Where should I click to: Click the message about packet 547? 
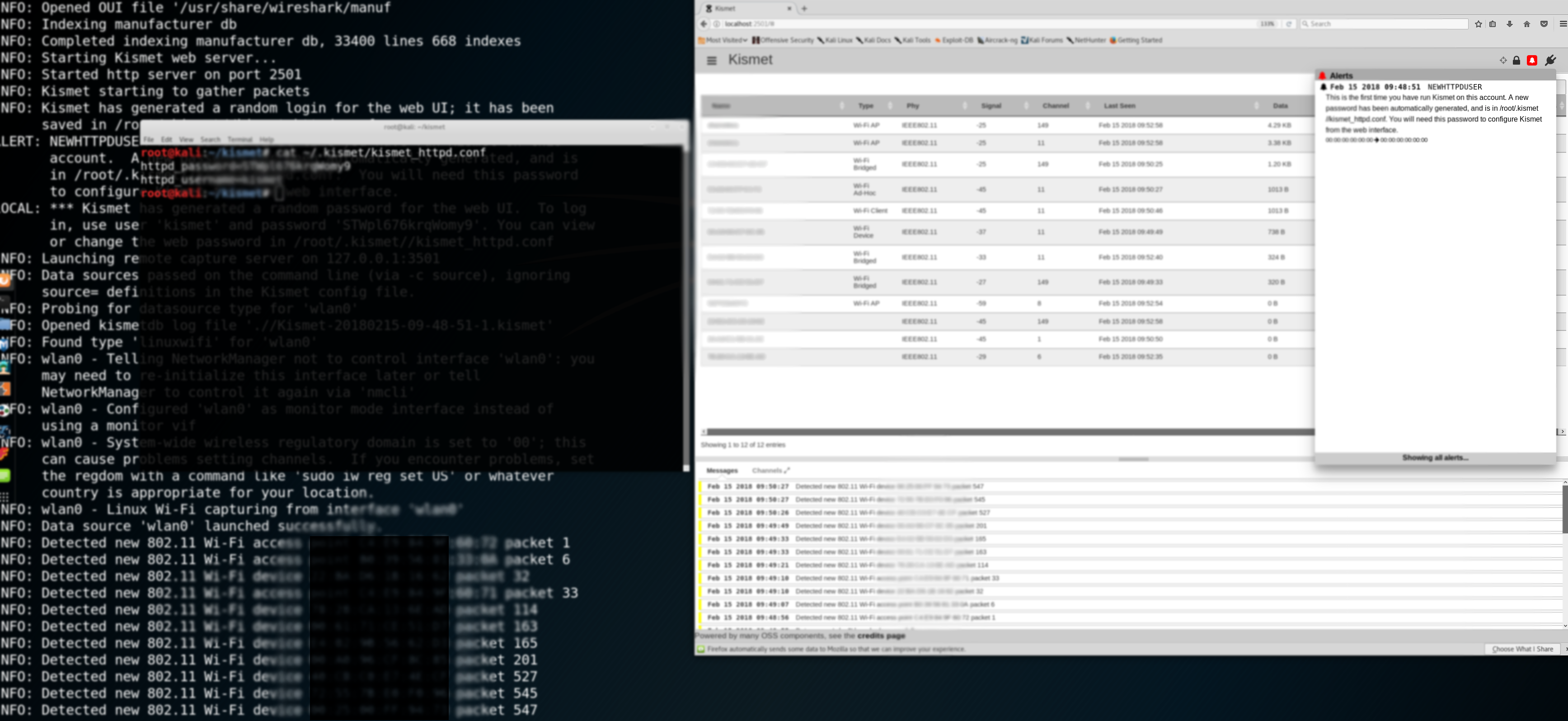click(1130, 486)
